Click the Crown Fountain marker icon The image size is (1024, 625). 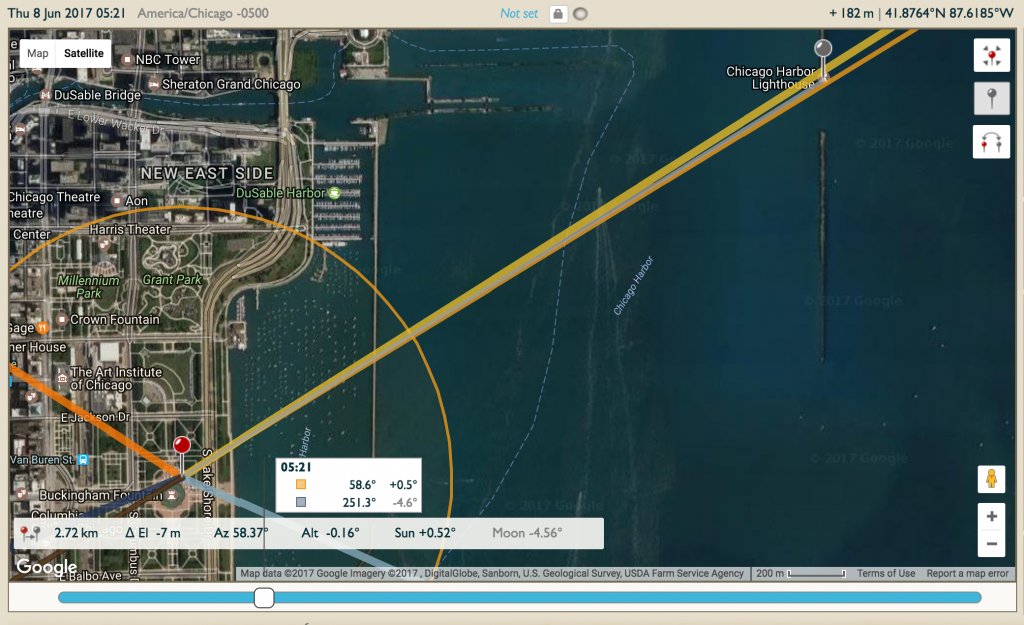(62, 319)
